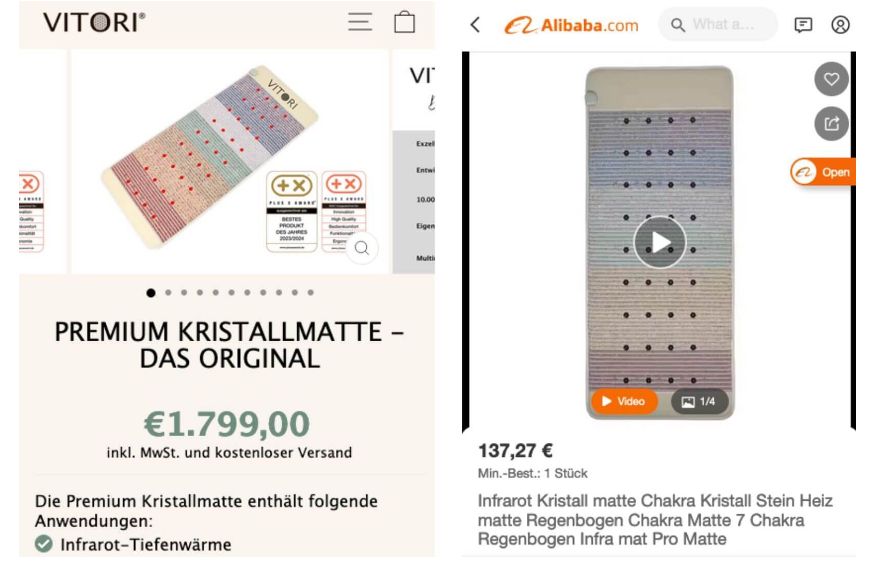Select the Video tab on product gallery
This screenshot has height=562, width=882.
[x=623, y=401]
